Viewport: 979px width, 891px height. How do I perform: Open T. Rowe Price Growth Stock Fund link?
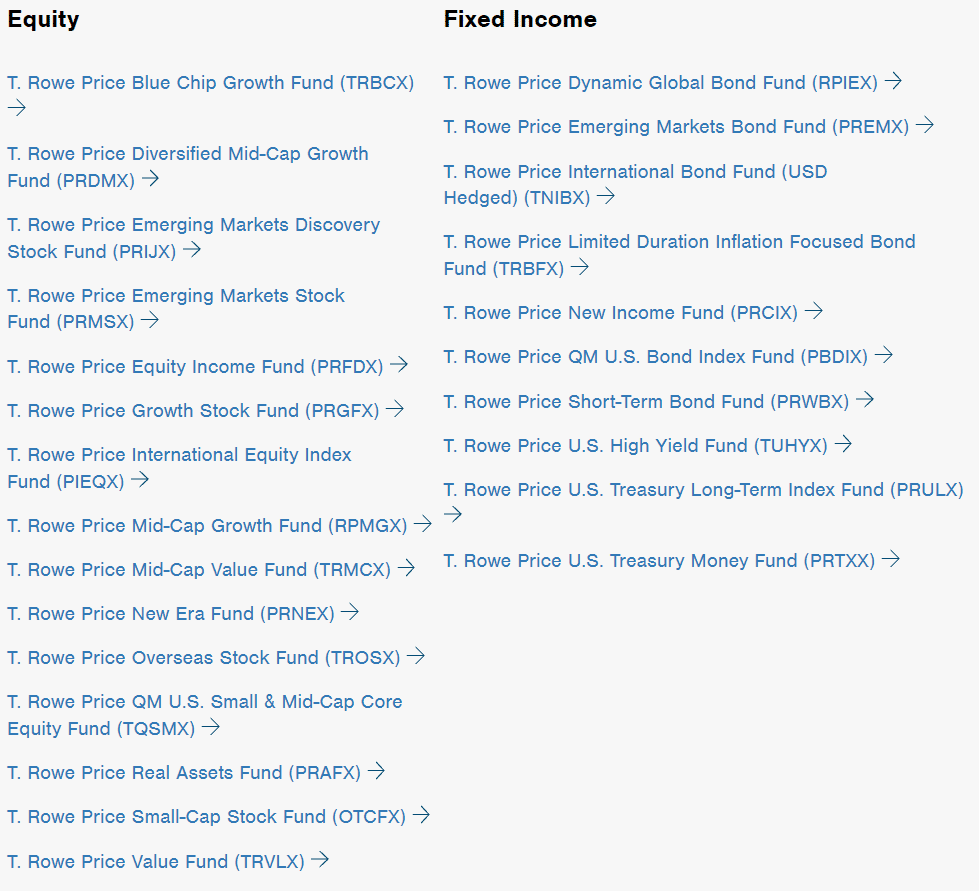(193, 410)
